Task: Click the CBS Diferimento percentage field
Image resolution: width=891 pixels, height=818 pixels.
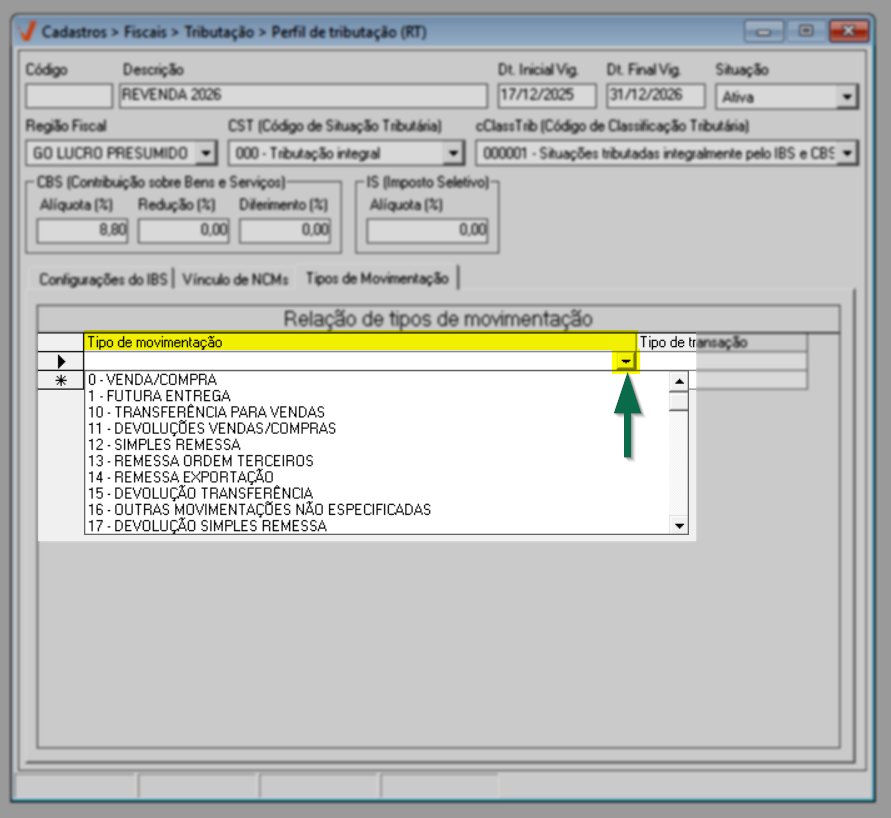Action: coord(285,231)
